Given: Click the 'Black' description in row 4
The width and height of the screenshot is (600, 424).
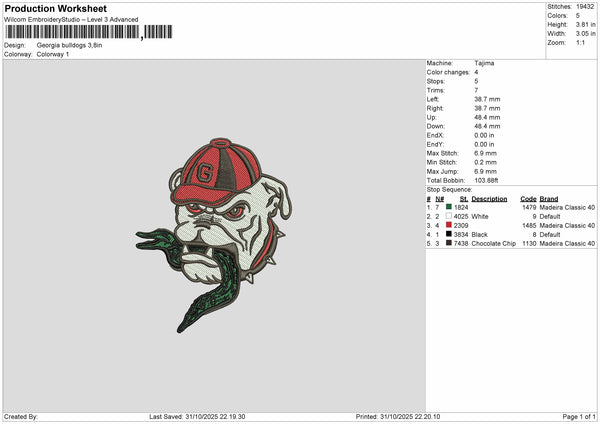Looking at the screenshot, I should click(479, 235).
